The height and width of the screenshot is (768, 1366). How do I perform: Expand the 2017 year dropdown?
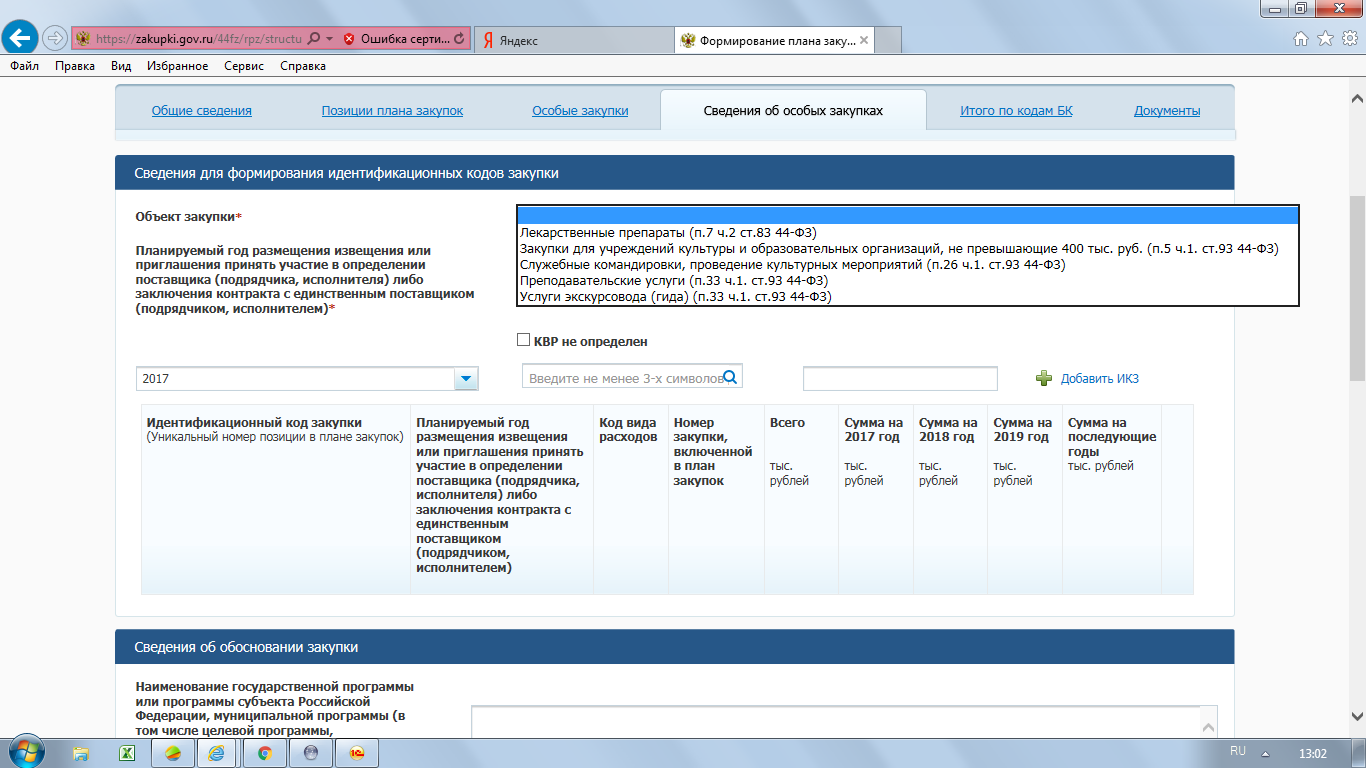pos(466,379)
